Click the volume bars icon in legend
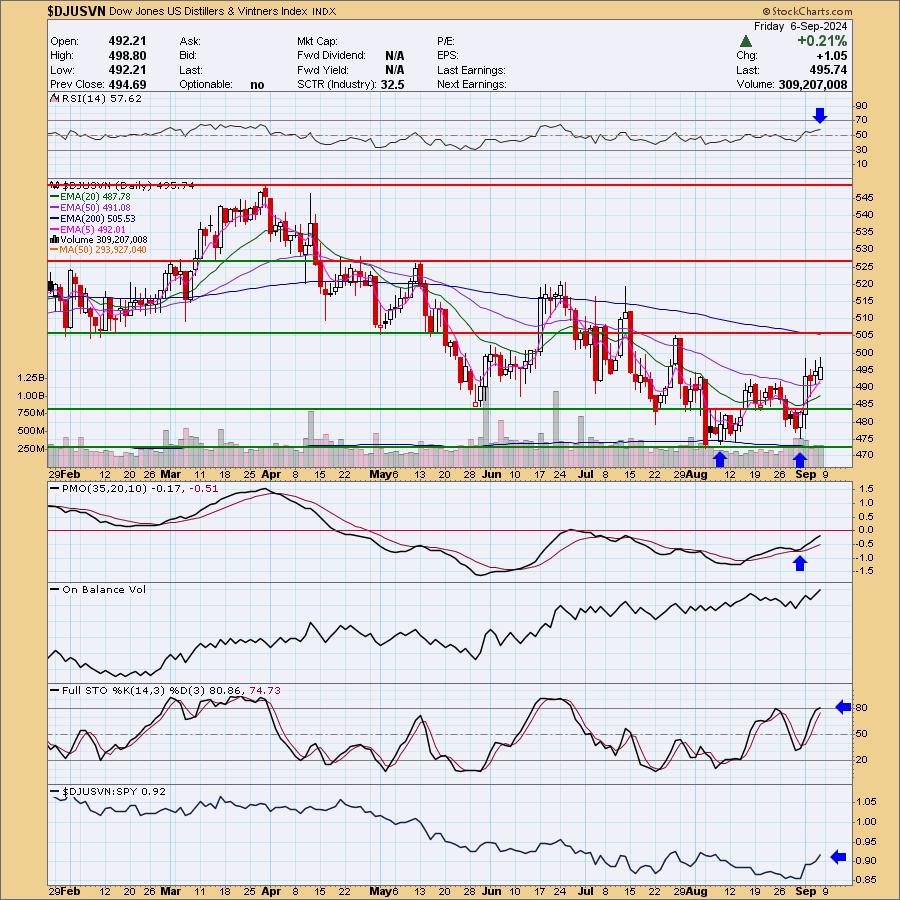Image resolution: width=900 pixels, height=900 pixels. [55, 239]
